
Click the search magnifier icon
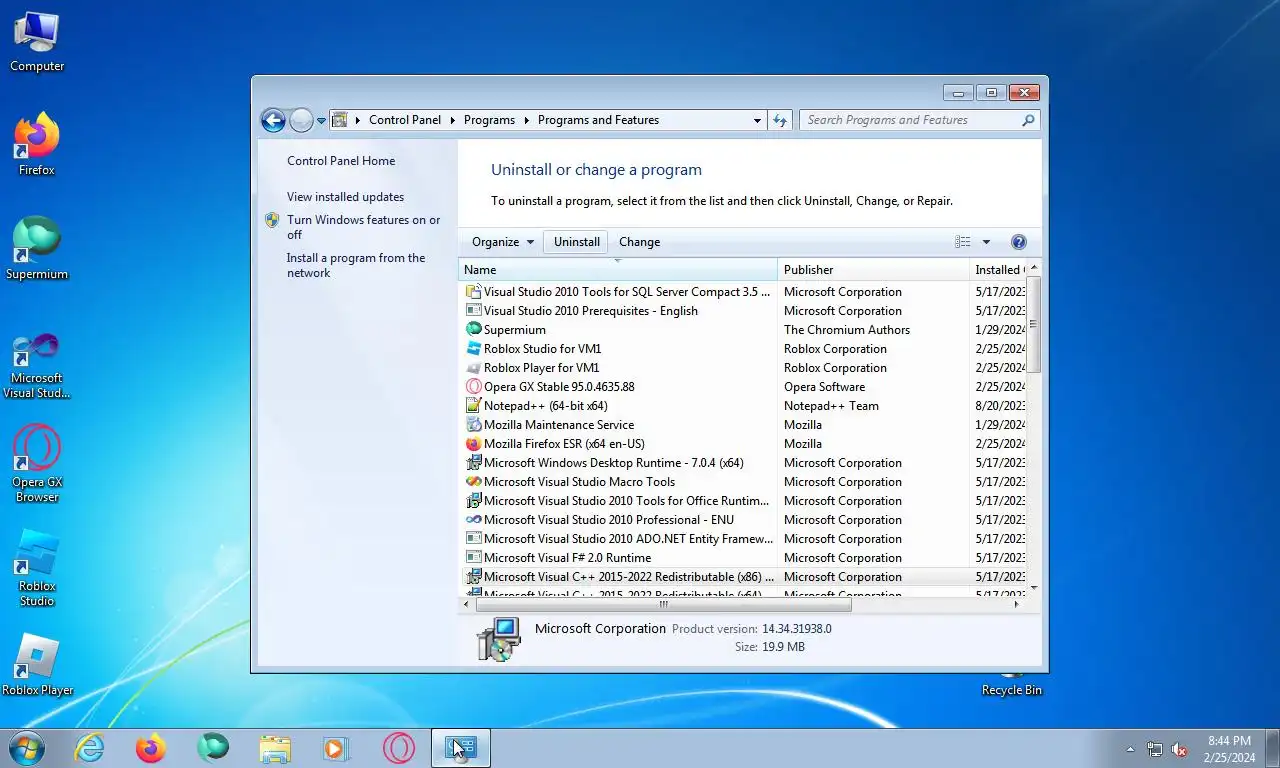point(1028,120)
